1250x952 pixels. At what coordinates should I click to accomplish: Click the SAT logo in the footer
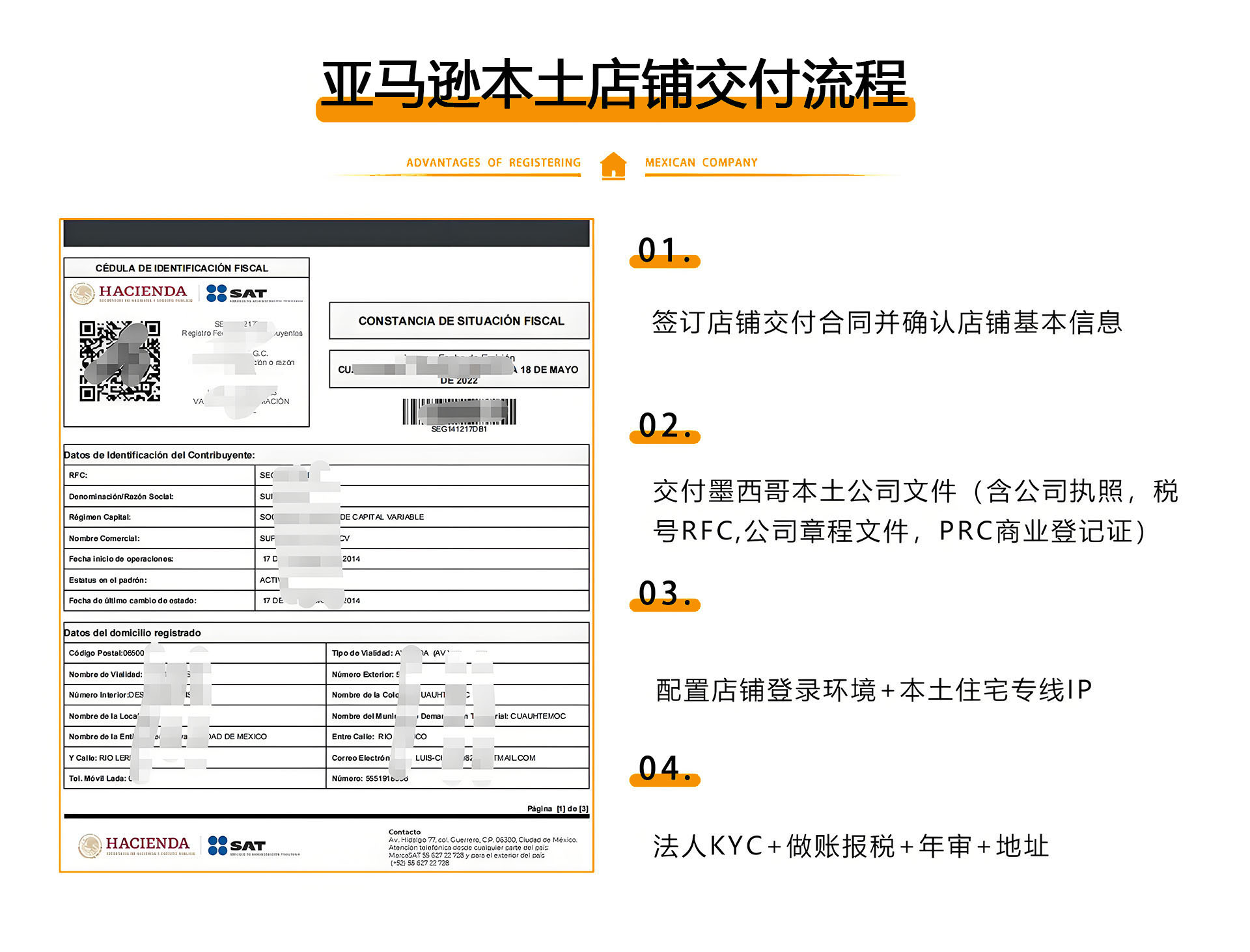click(238, 845)
